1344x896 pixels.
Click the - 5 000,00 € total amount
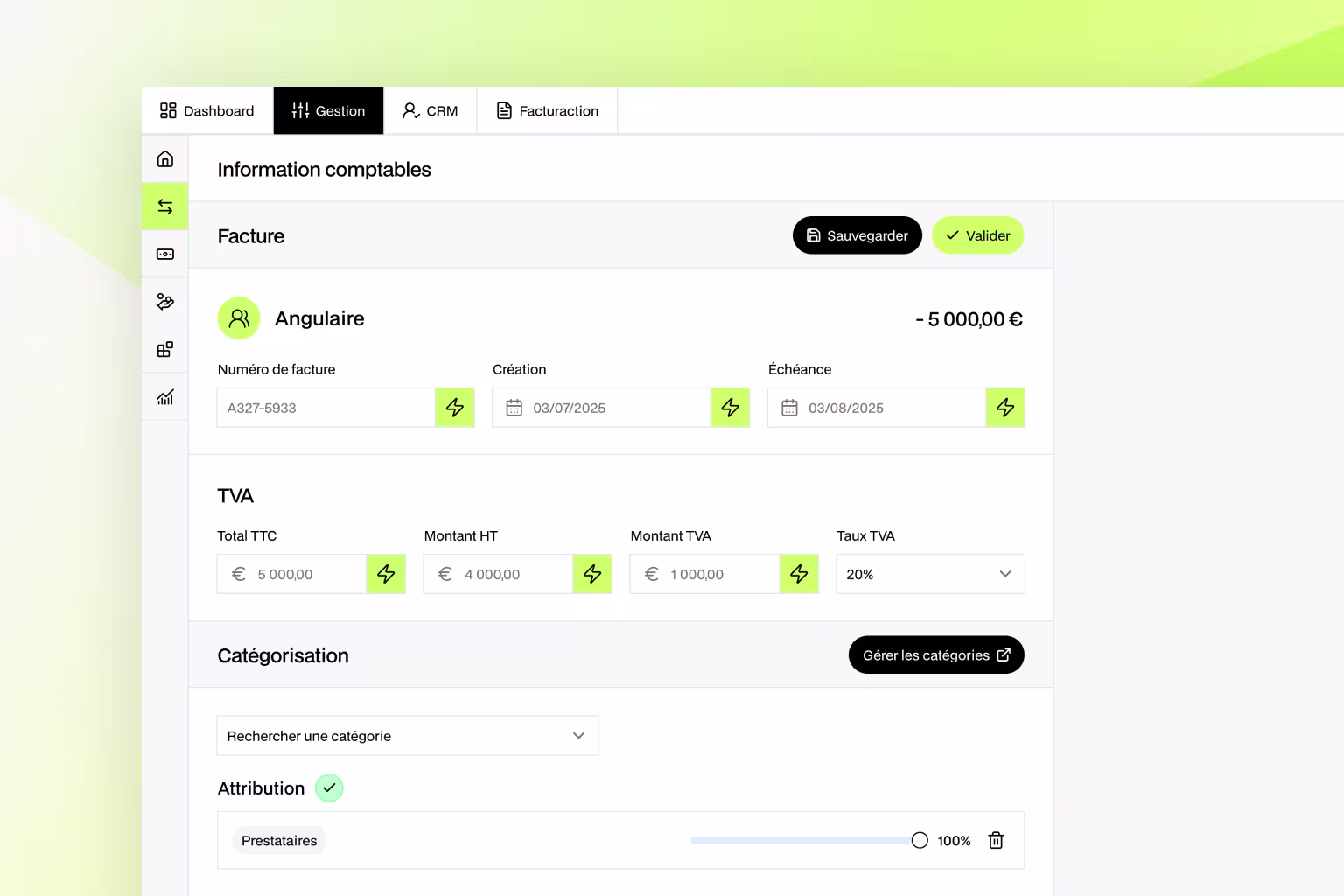pos(969,319)
